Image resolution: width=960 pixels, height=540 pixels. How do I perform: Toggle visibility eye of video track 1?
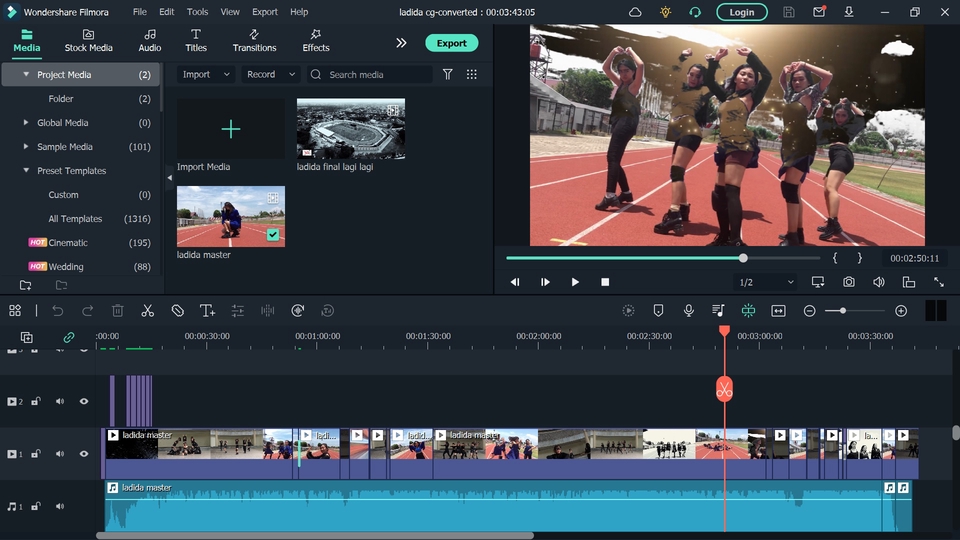(84, 454)
